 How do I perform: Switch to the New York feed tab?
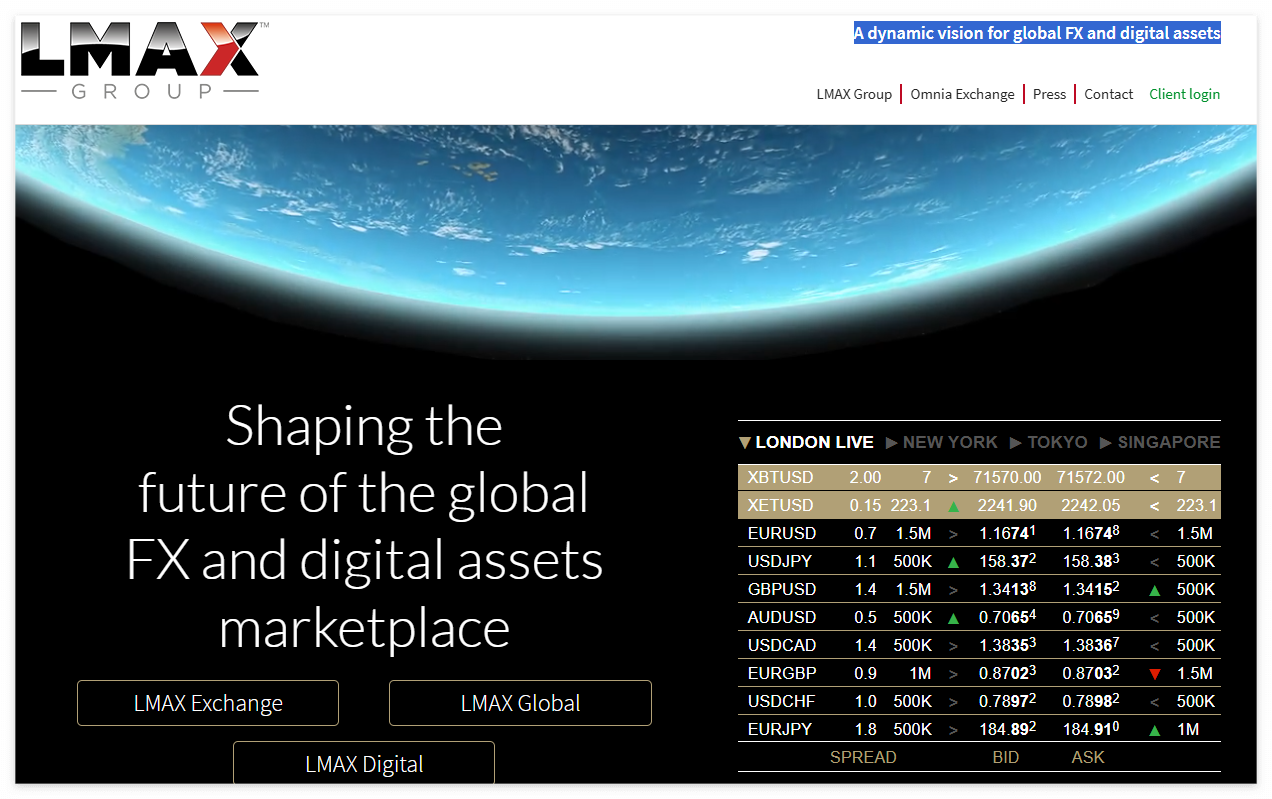click(950, 442)
